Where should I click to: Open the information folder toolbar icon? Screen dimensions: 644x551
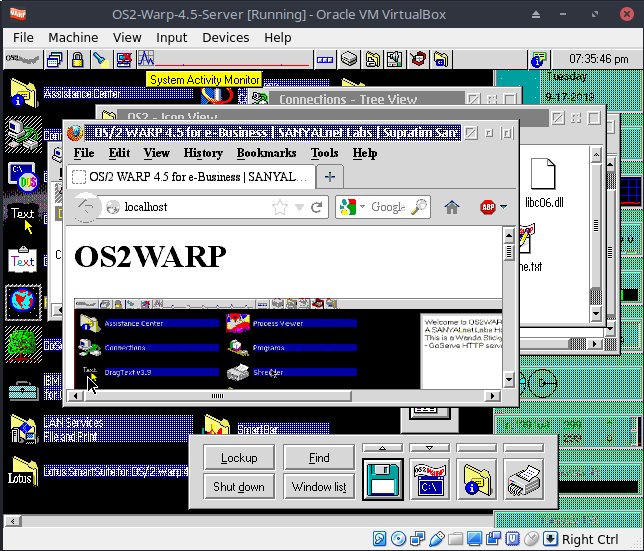pyautogui.click(x=477, y=480)
